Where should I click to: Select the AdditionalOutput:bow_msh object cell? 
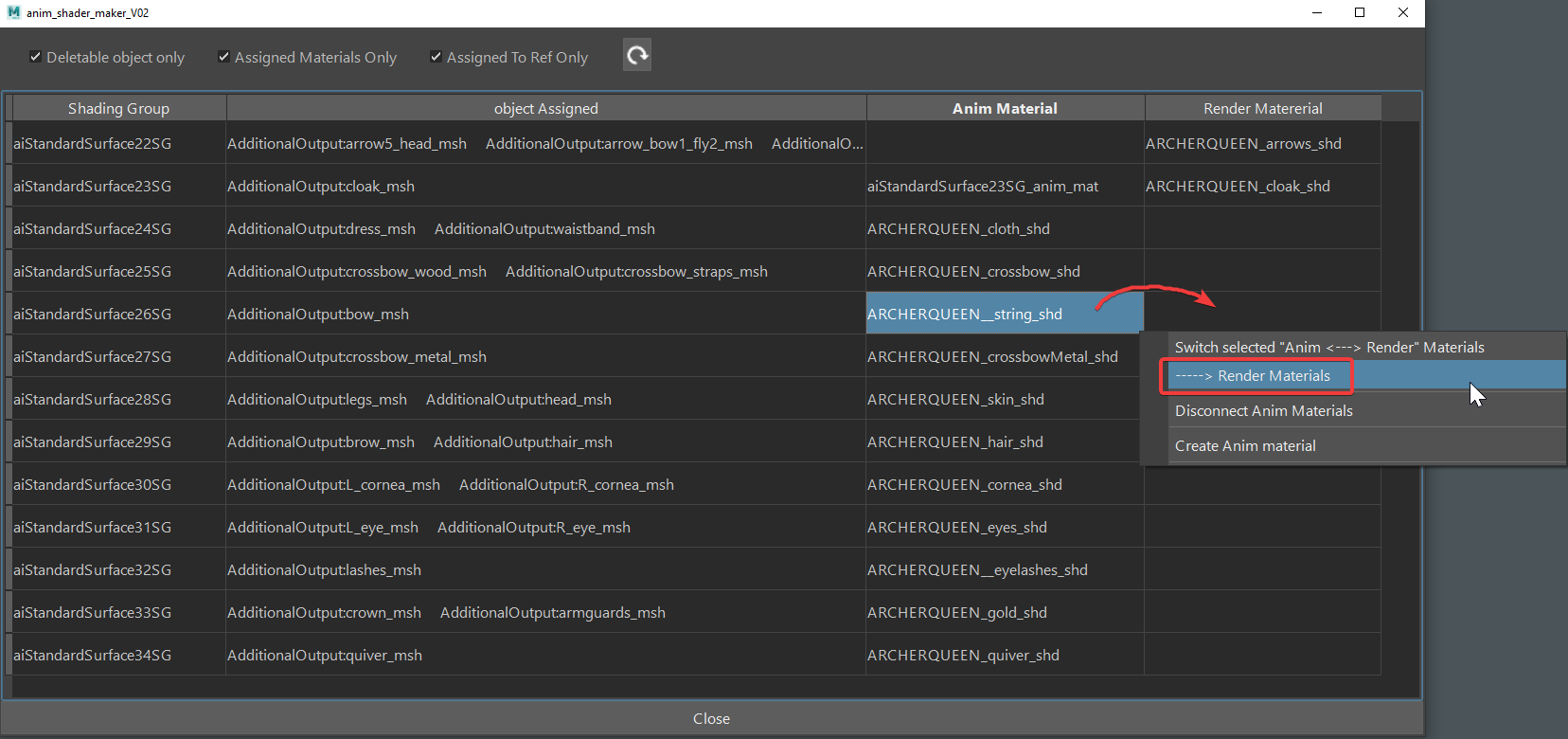tap(546, 314)
